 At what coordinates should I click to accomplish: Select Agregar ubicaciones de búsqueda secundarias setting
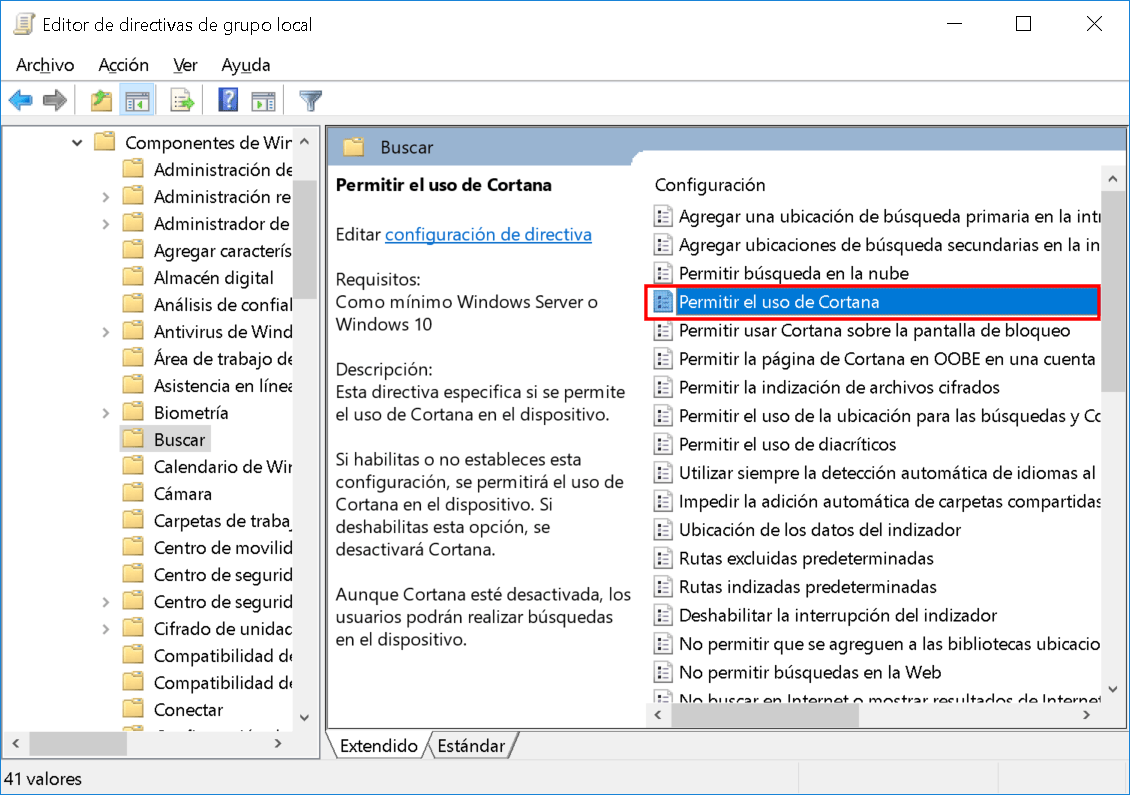click(x=876, y=245)
